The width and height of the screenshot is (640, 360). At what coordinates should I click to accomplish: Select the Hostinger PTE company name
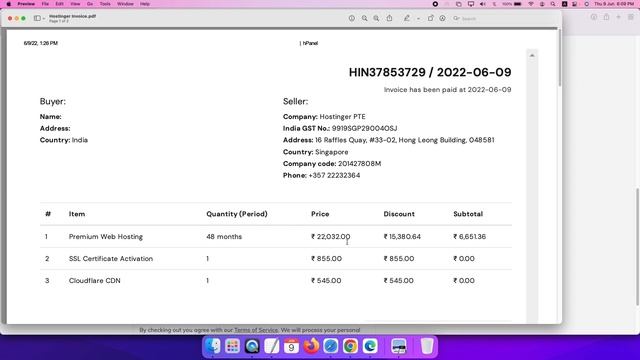[342, 117]
